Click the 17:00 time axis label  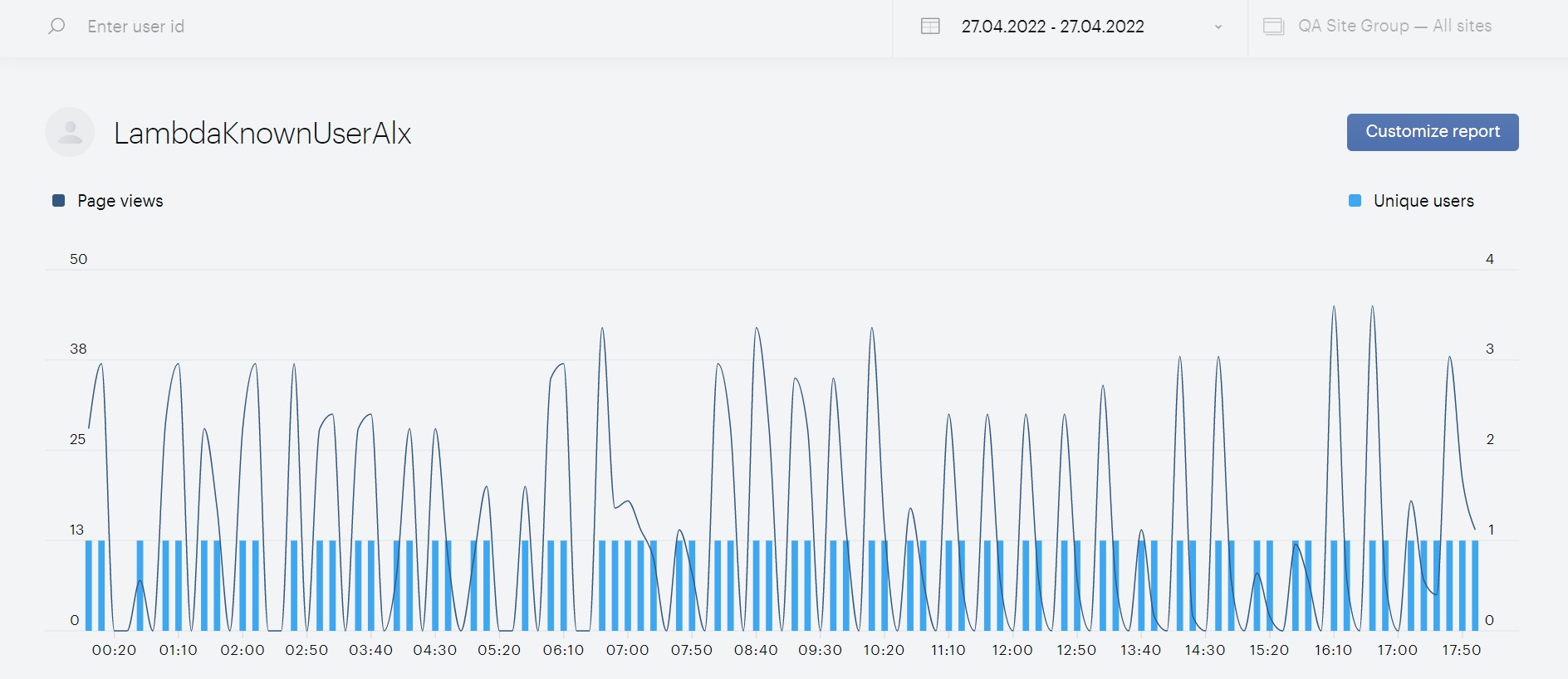tap(1397, 650)
